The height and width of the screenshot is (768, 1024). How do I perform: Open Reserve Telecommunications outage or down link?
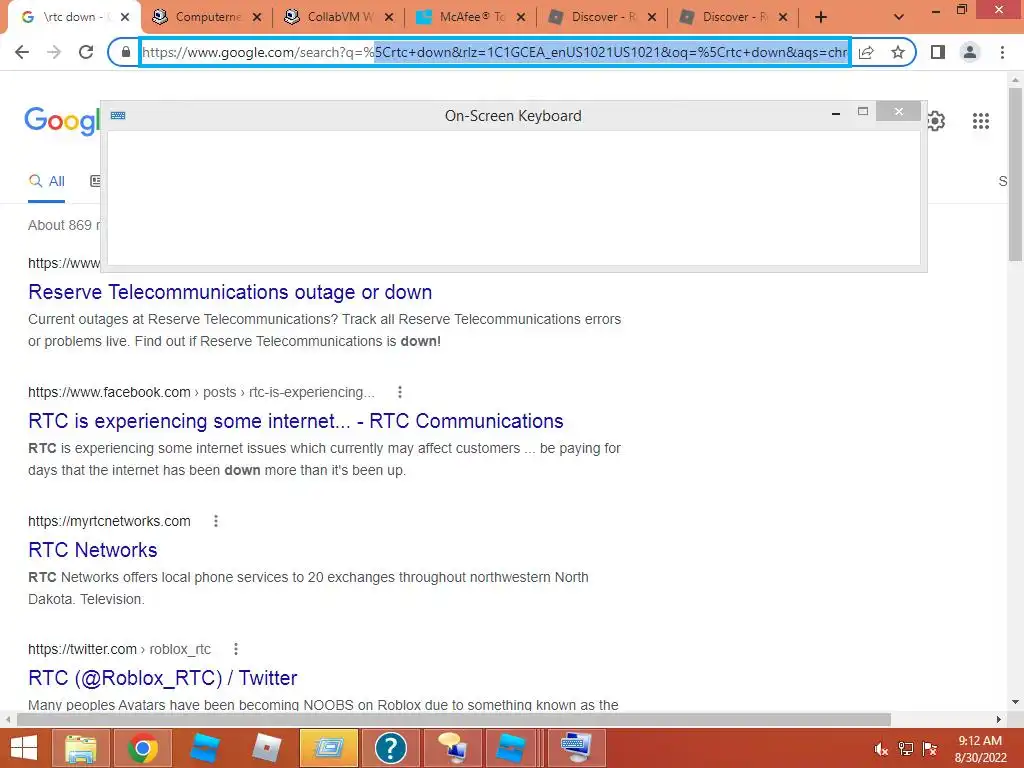(x=230, y=292)
